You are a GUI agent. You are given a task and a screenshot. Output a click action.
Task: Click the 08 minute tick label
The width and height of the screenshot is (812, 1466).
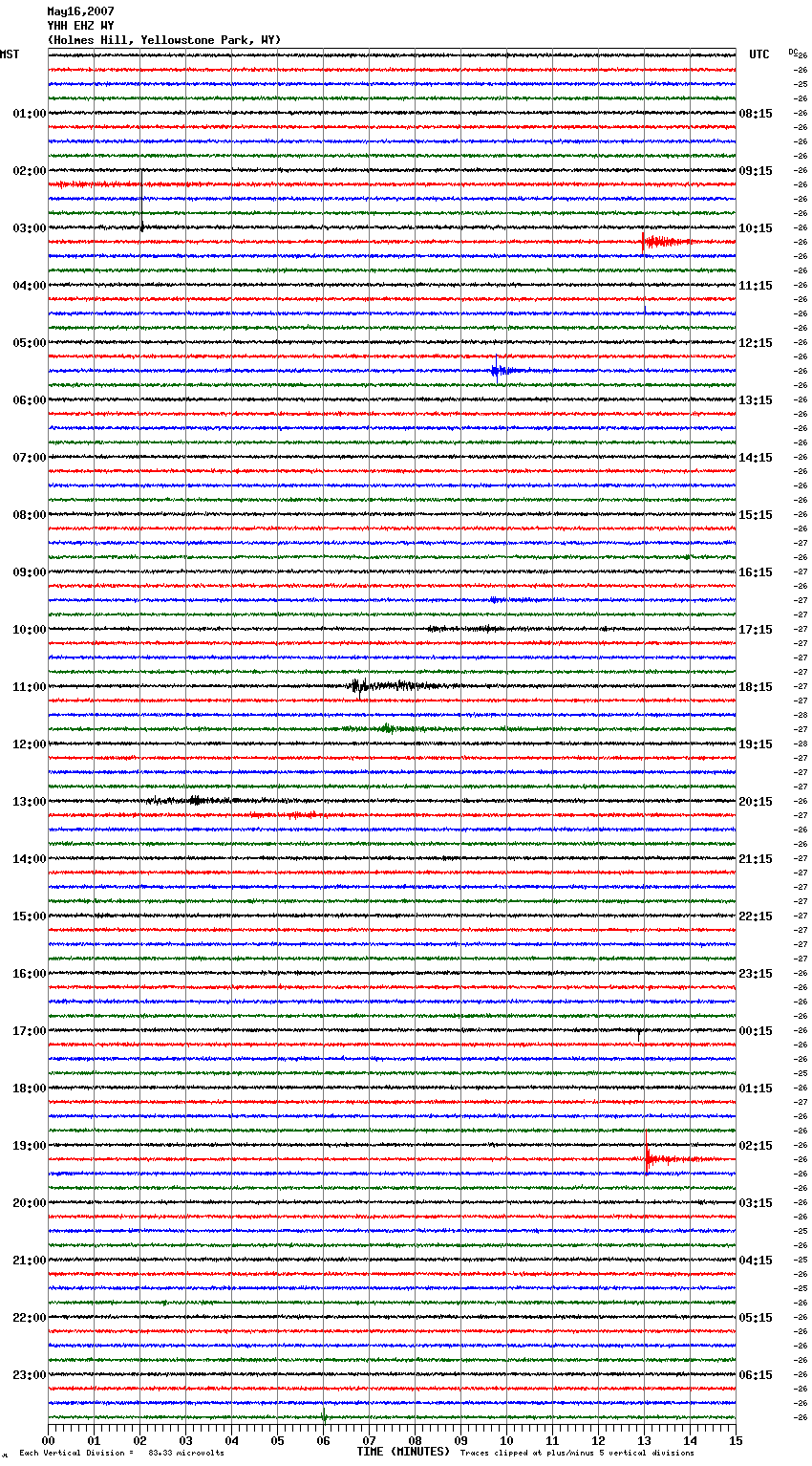click(x=415, y=1440)
